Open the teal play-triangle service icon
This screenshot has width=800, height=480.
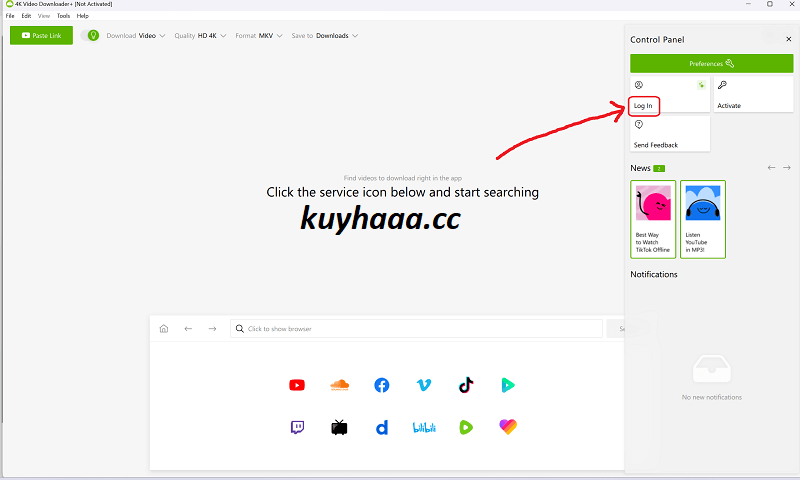pos(508,385)
